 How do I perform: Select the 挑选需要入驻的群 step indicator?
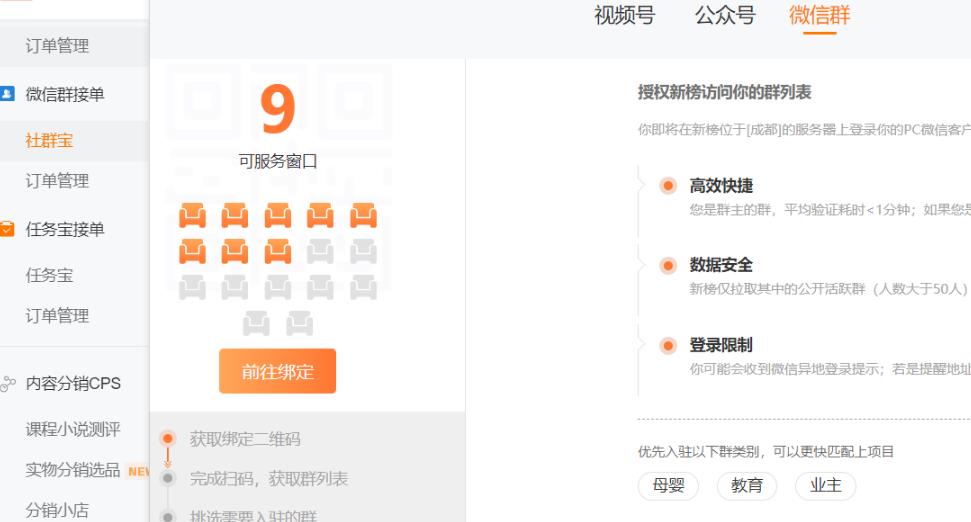click(168, 516)
